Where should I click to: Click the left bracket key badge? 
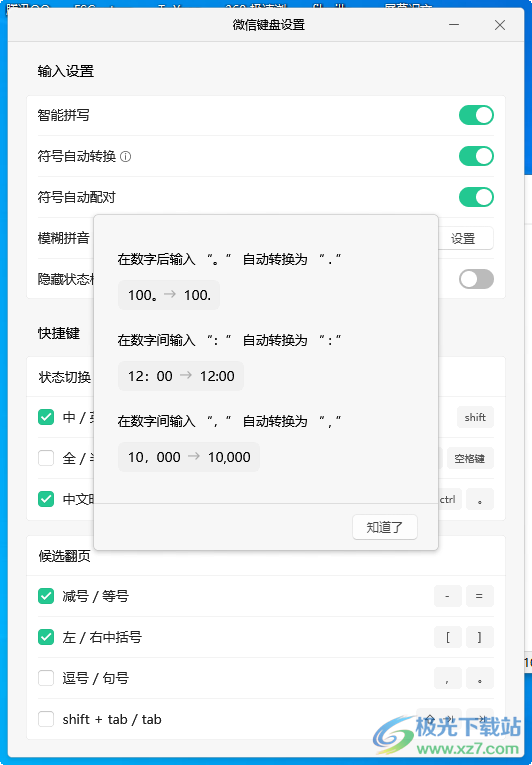[x=448, y=637]
